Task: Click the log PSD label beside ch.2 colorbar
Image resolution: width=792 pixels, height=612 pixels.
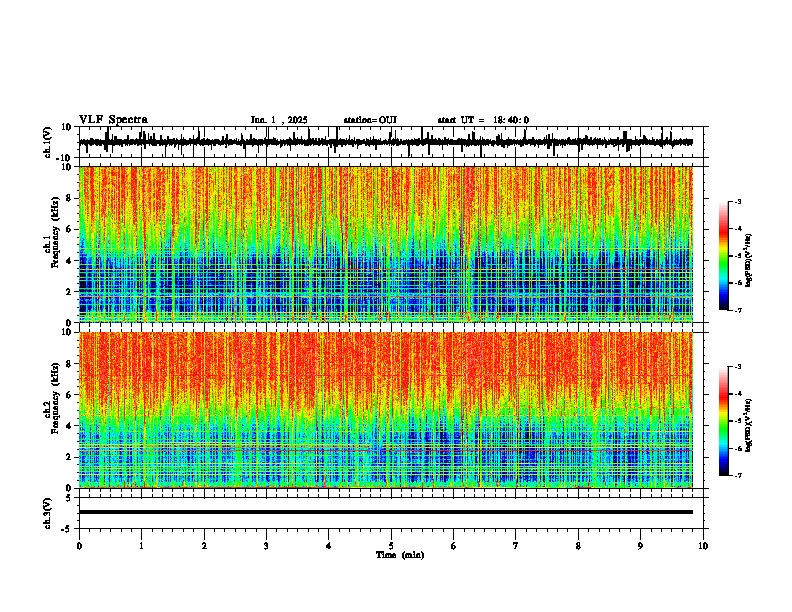Action: pyautogui.click(x=749, y=425)
